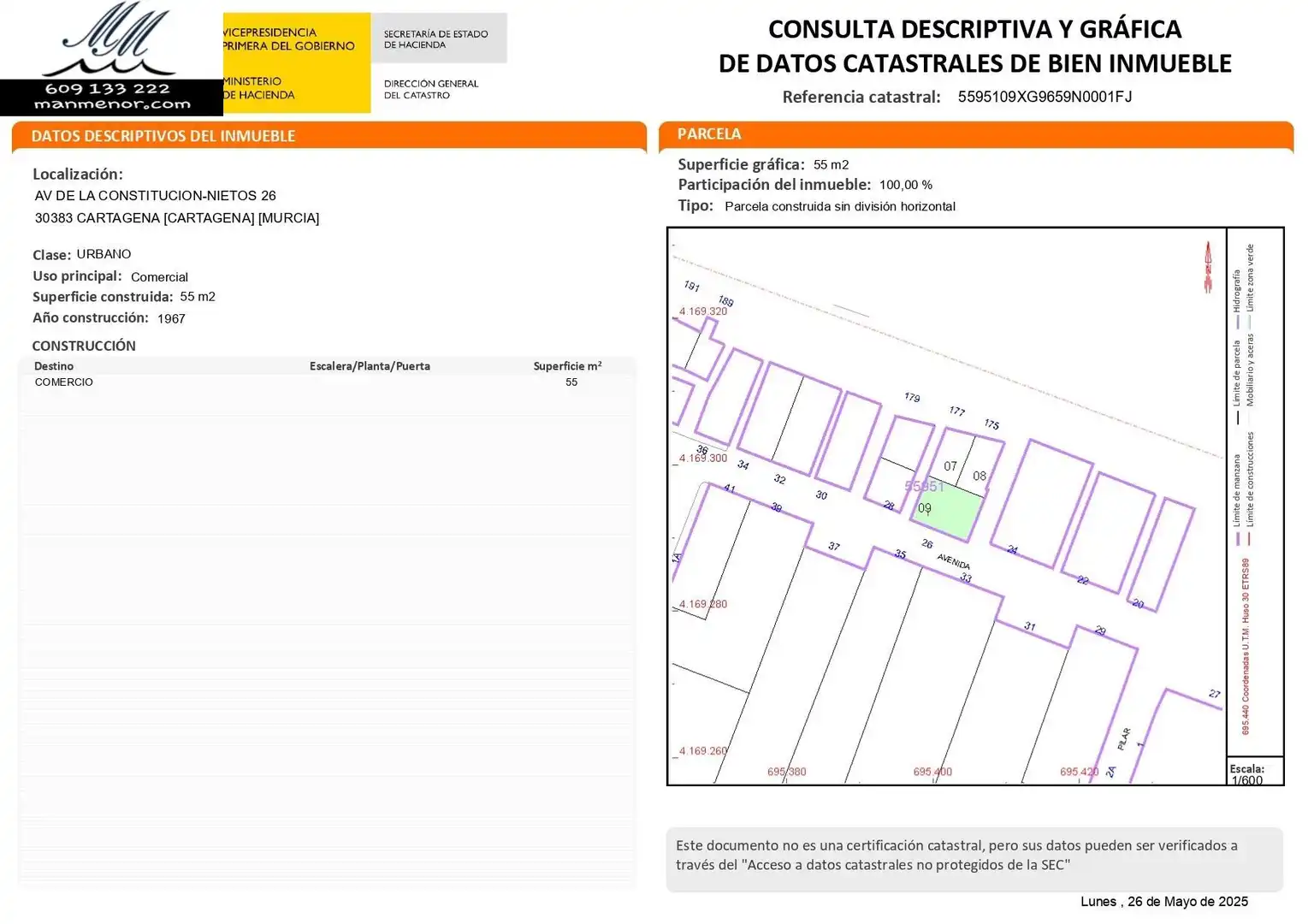Image resolution: width=1308 pixels, height=924 pixels.
Task: Click the 'Superficie gráfica' 55 m2 value
Action: click(x=832, y=164)
